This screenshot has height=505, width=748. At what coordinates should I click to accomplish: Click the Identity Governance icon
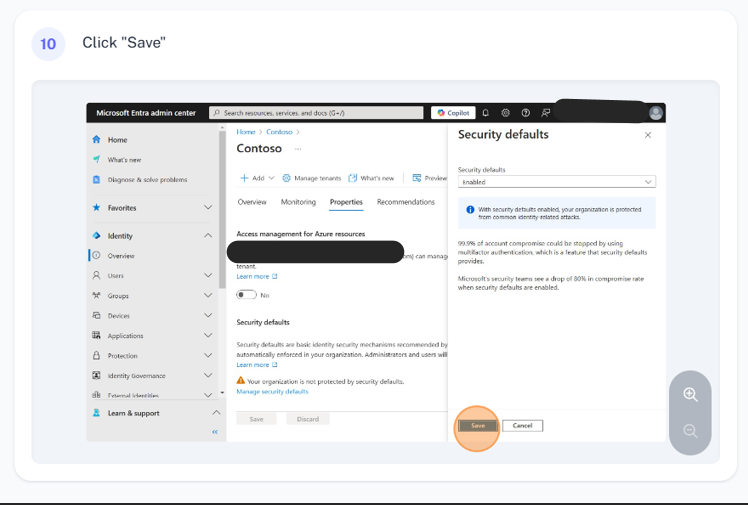96,375
